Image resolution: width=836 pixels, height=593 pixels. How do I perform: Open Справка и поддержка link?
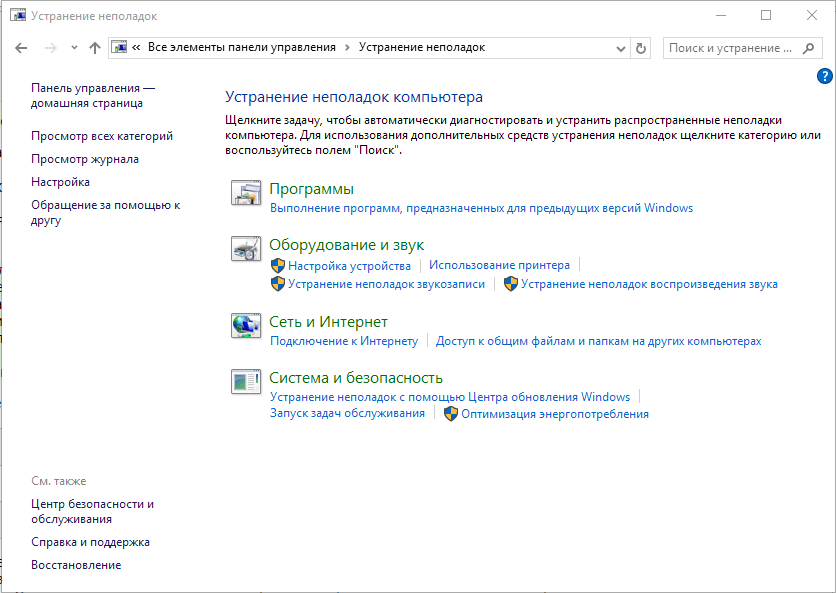coord(90,542)
